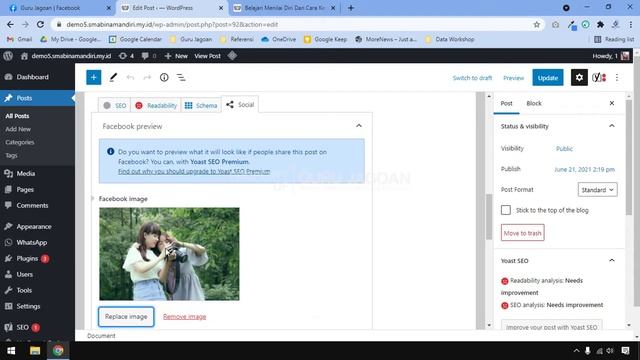Click the volume icon in system tray
Screen dimensions: 640x360
click(610, 351)
